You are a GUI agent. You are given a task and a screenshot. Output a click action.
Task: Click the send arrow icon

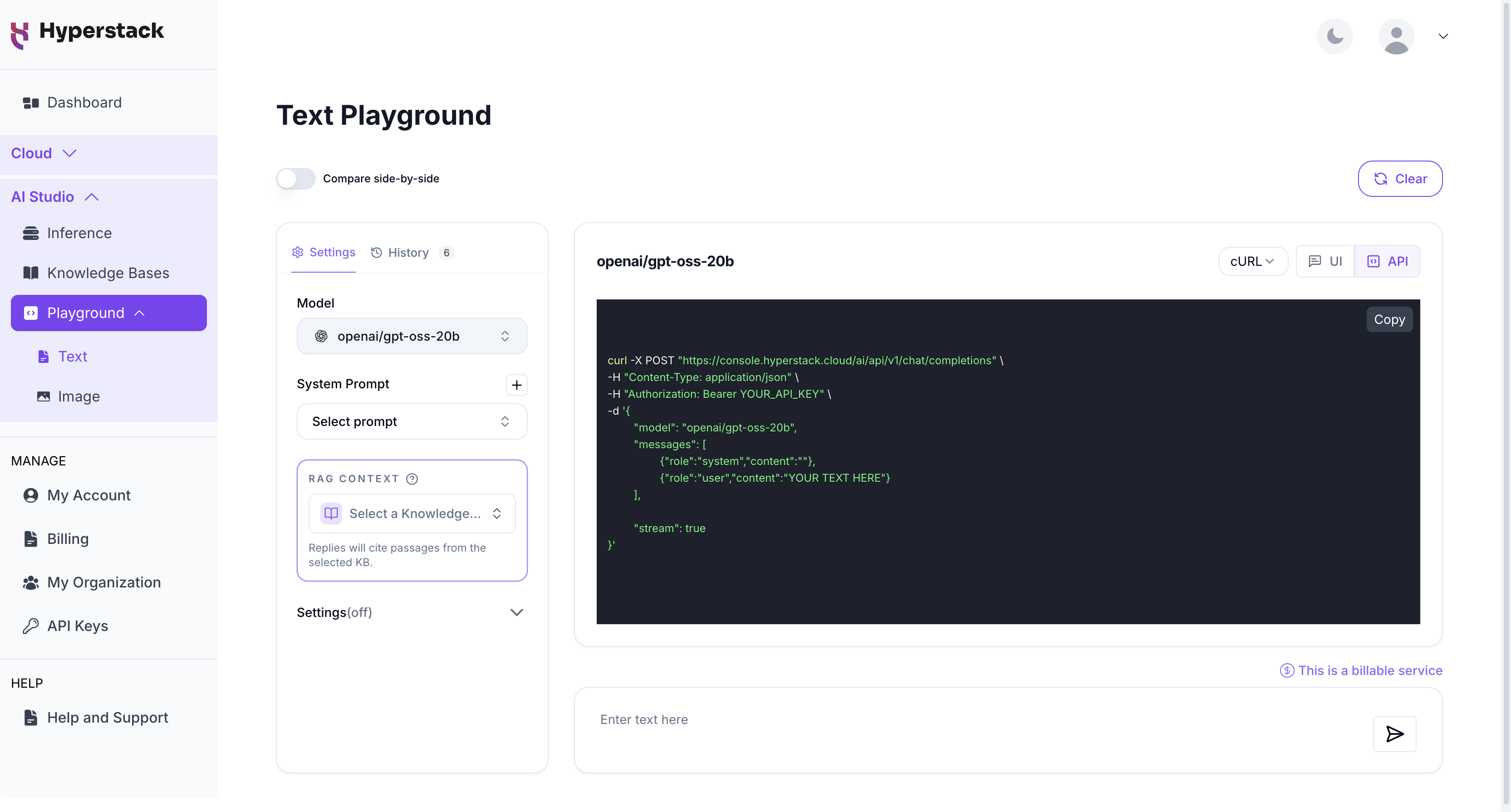tap(1394, 734)
